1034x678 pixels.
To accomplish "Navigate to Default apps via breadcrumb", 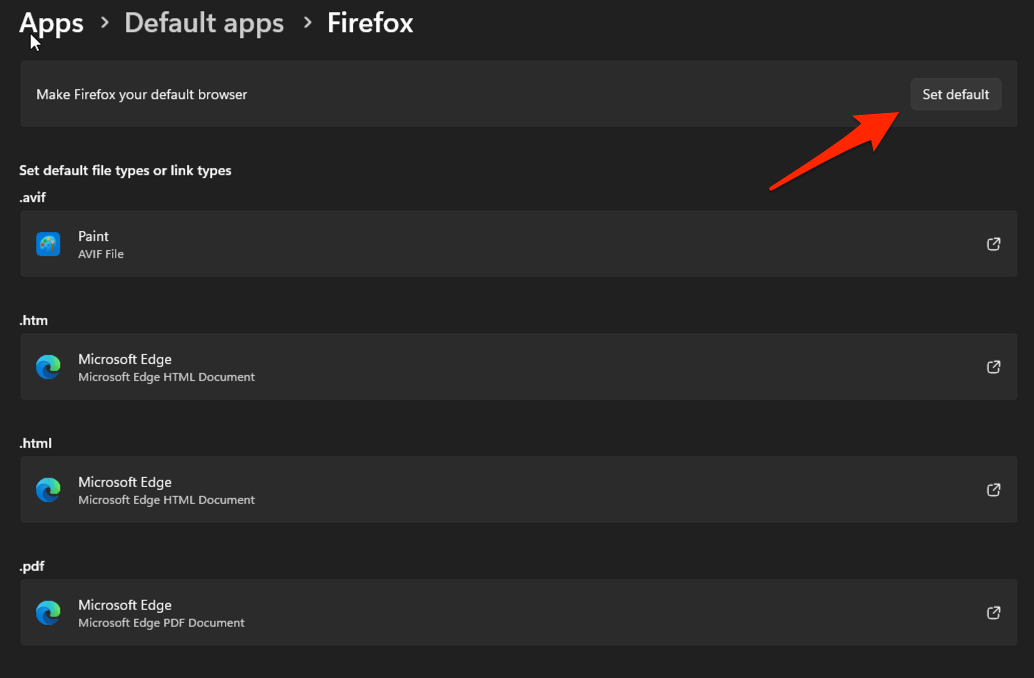I will click(x=204, y=22).
